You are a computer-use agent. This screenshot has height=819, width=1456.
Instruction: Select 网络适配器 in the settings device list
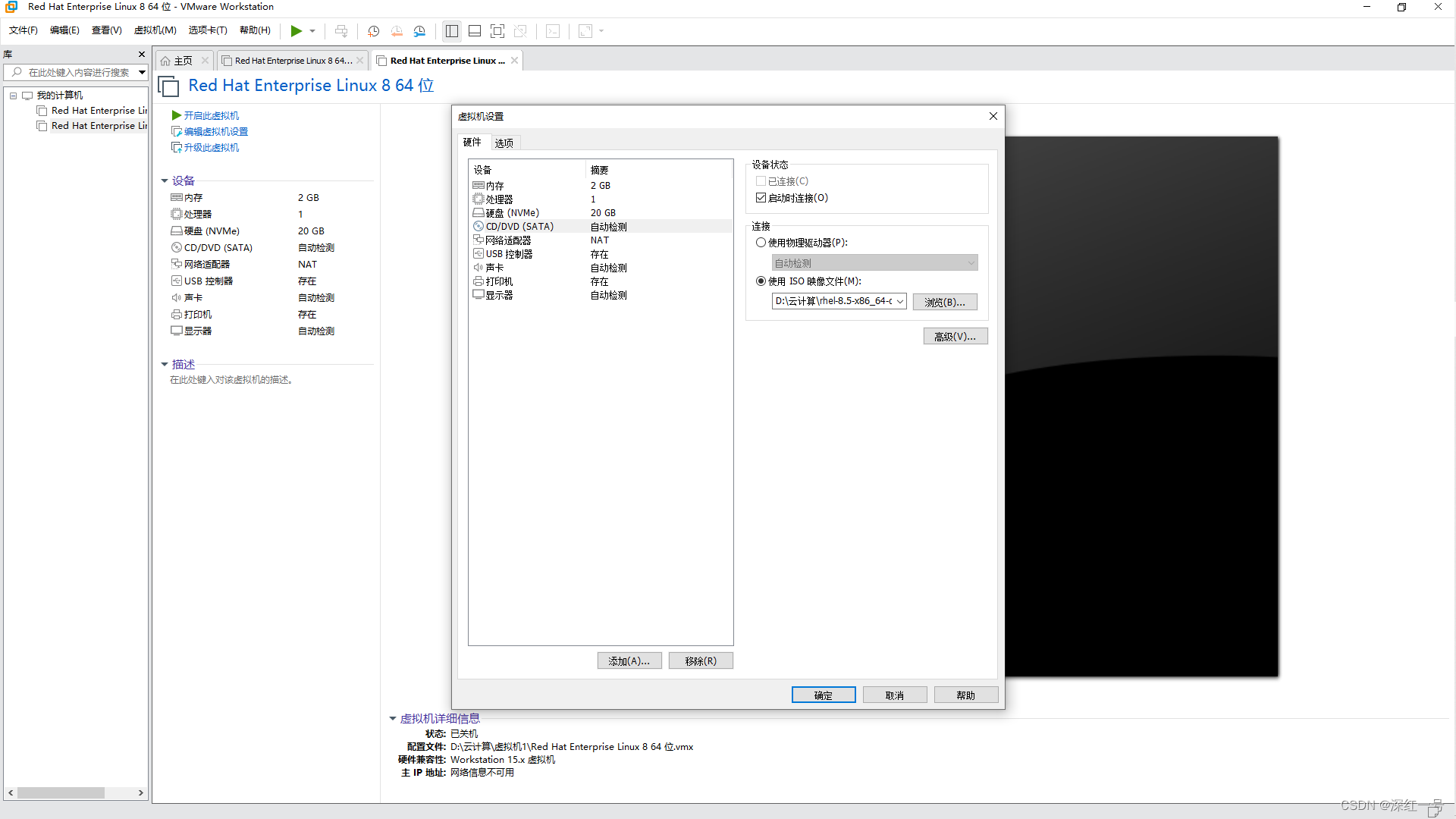[507, 240]
